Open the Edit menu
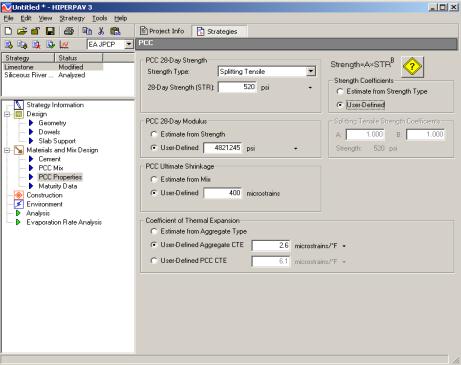461x365 pixels. [x=26, y=18]
